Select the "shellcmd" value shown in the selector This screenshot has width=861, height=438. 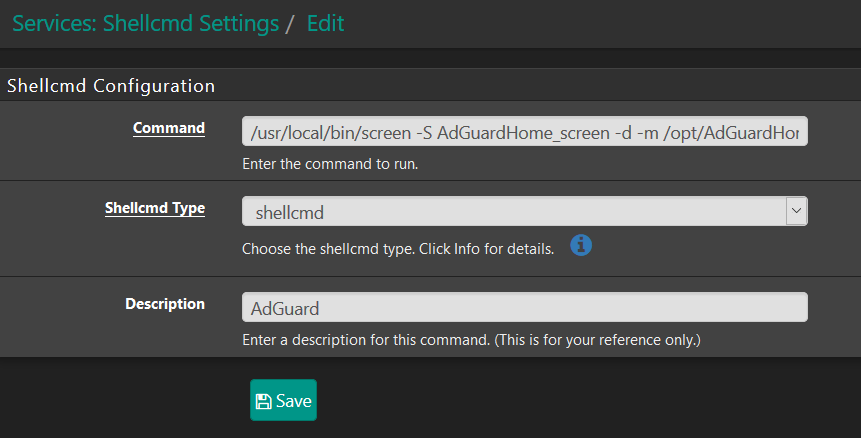(290, 212)
